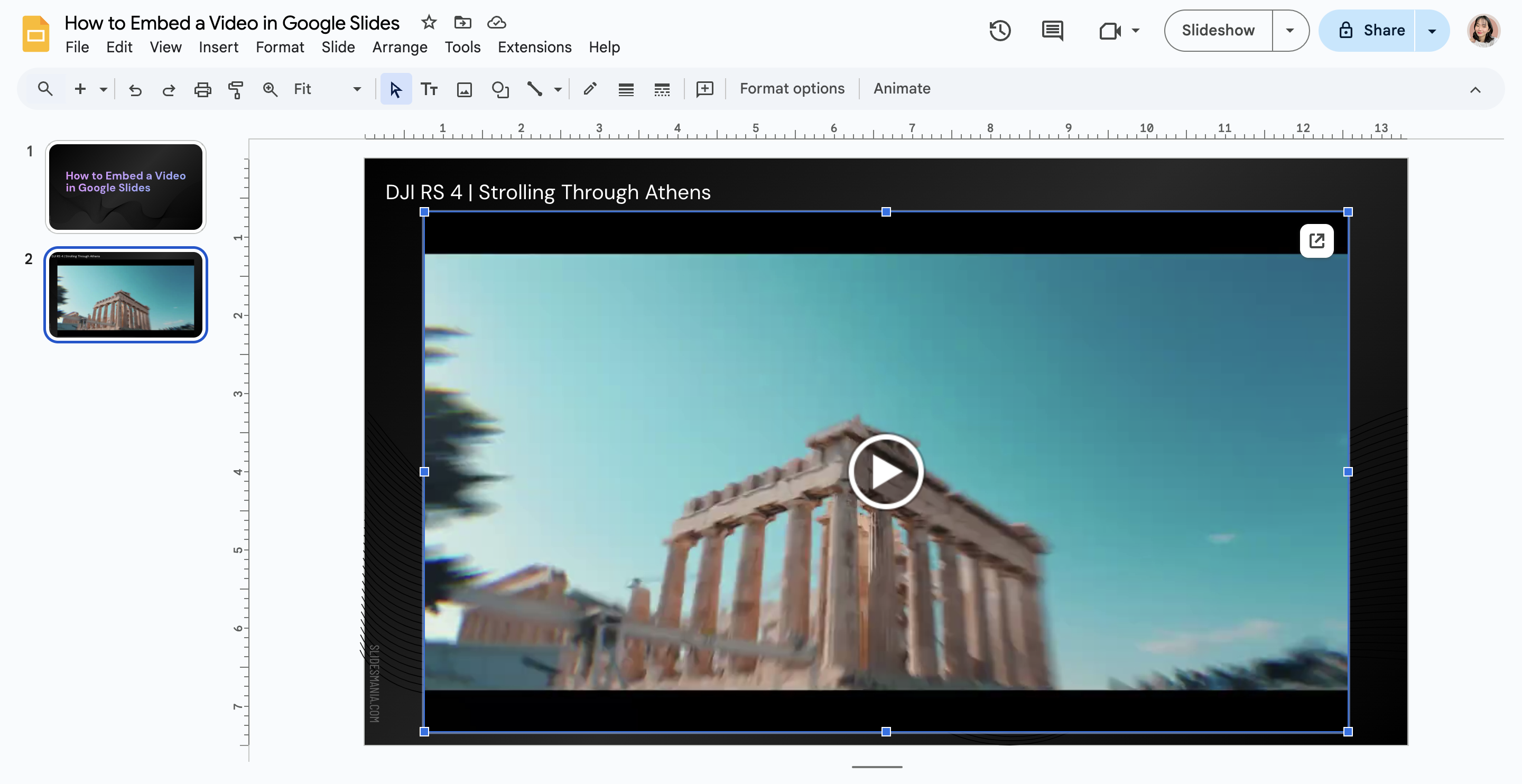Open the comments panel icon
The width and height of the screenshot is (1522, 784).
1052,30
